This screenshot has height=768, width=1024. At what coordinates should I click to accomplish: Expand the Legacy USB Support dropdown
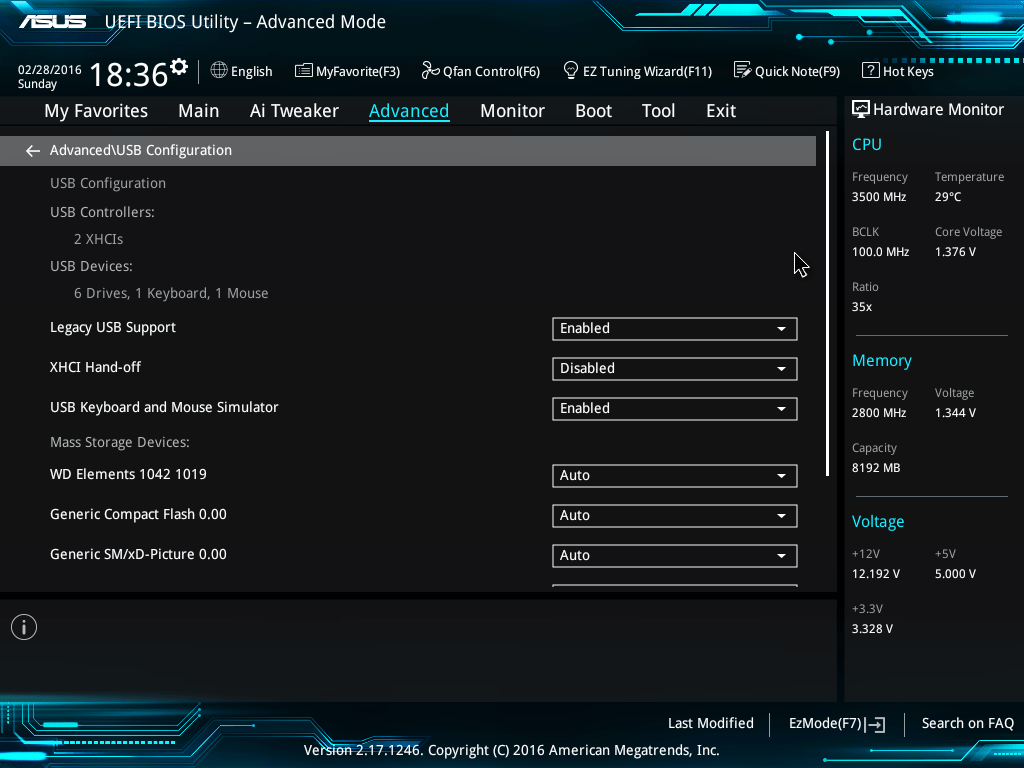pyautogui.click(x=674, y=328)
